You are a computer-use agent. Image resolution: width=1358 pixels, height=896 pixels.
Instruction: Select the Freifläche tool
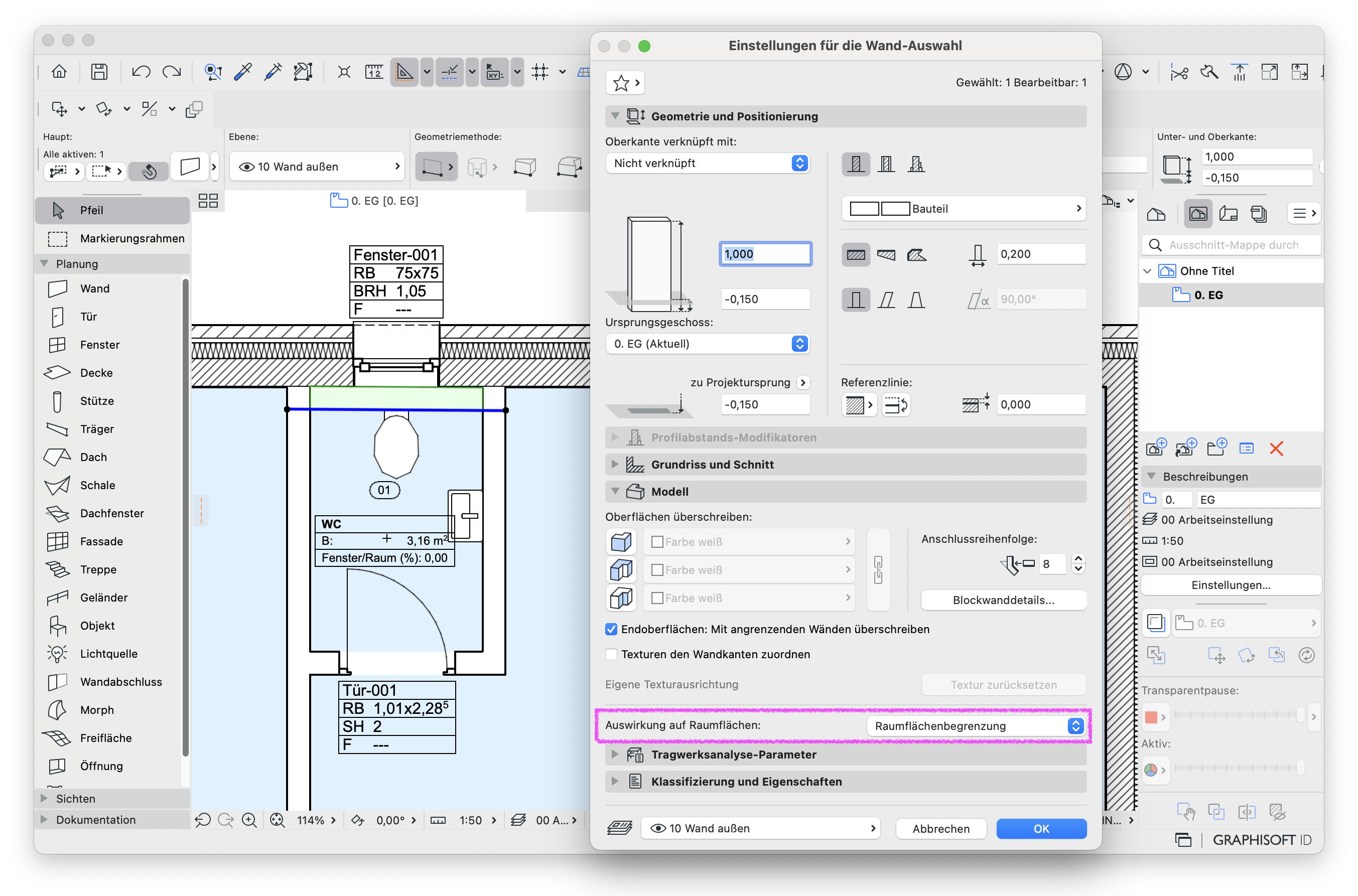(111, 737)
